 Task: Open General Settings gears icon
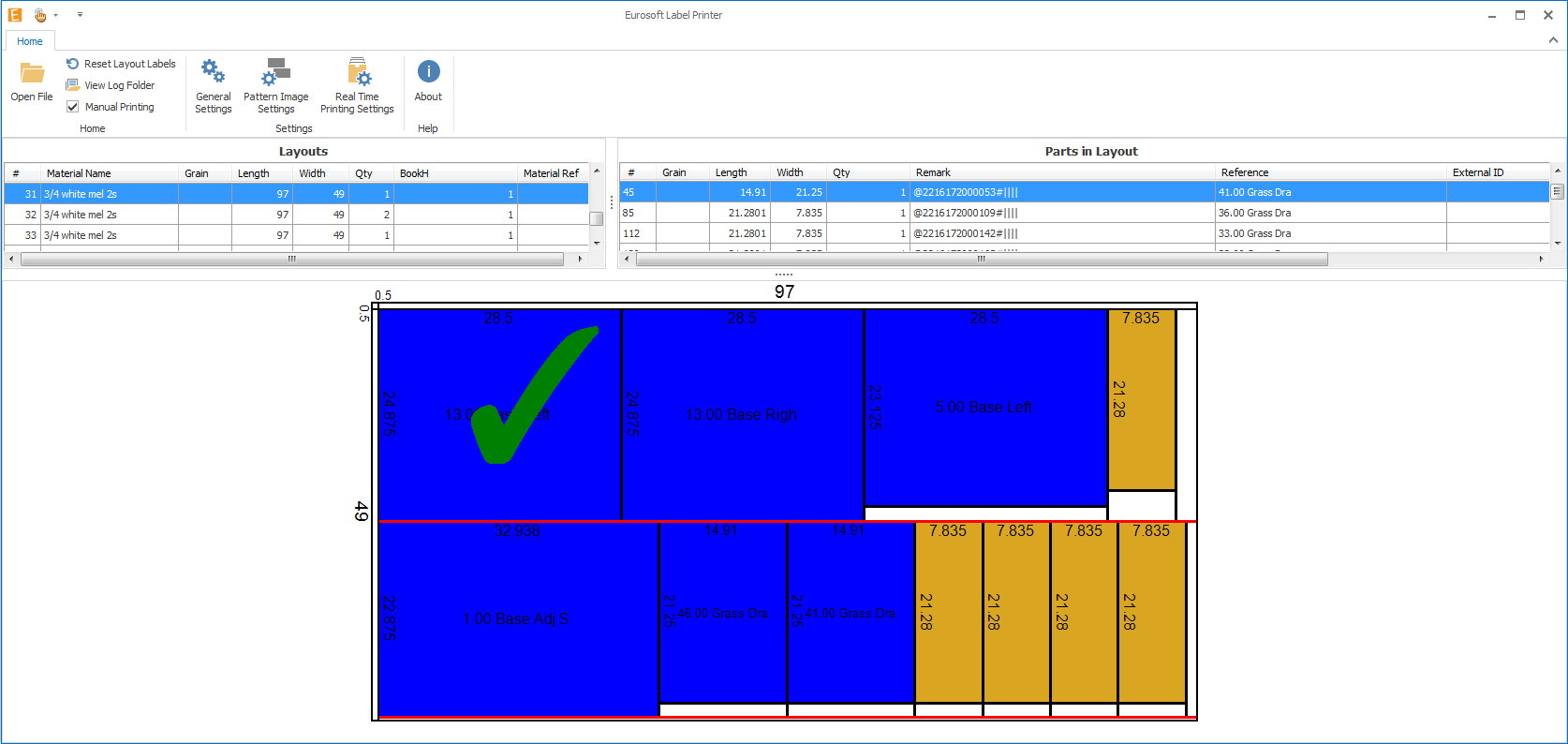[213, 73]
